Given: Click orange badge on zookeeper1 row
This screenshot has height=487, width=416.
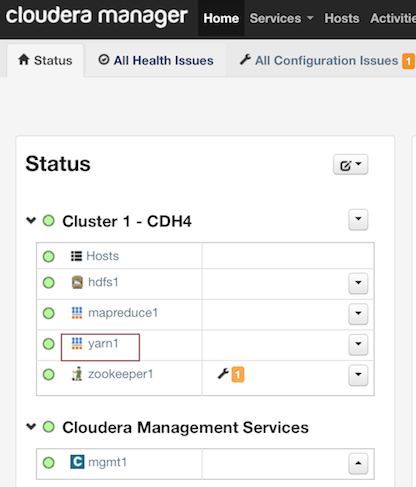Looking at the screenshot, I should [238, 374].
